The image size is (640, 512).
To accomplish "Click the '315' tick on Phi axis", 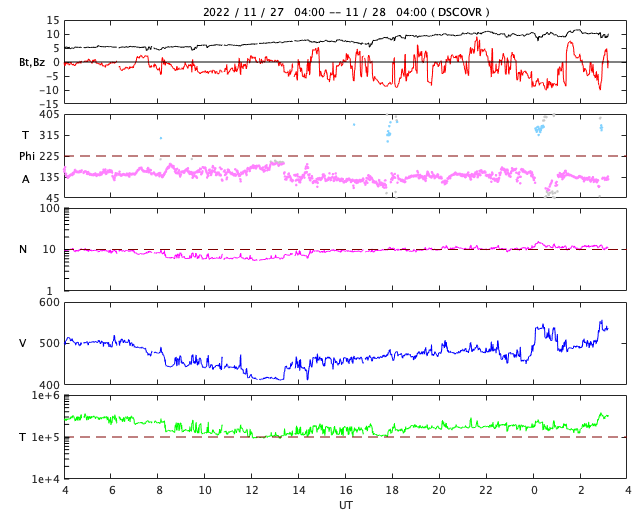I will [49, 135].
